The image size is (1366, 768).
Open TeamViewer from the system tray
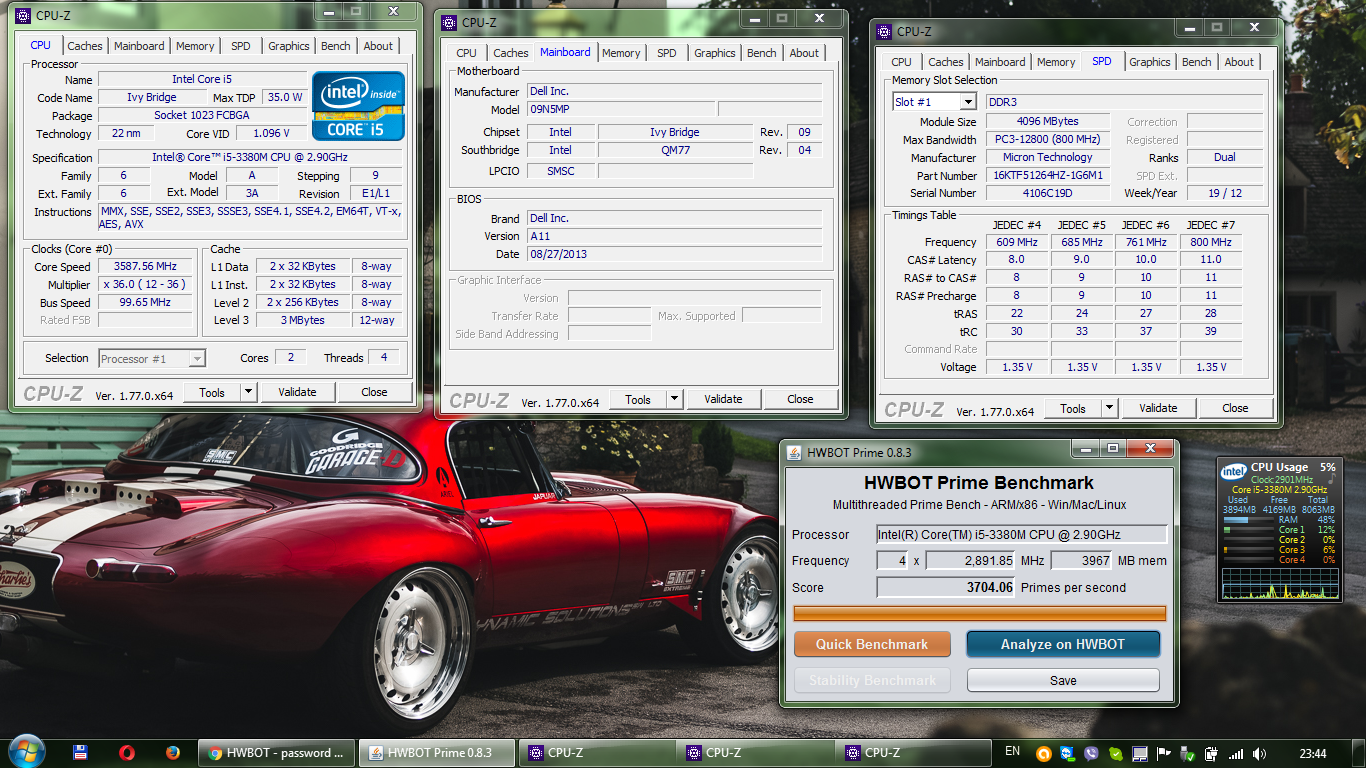coord(1067,754)
